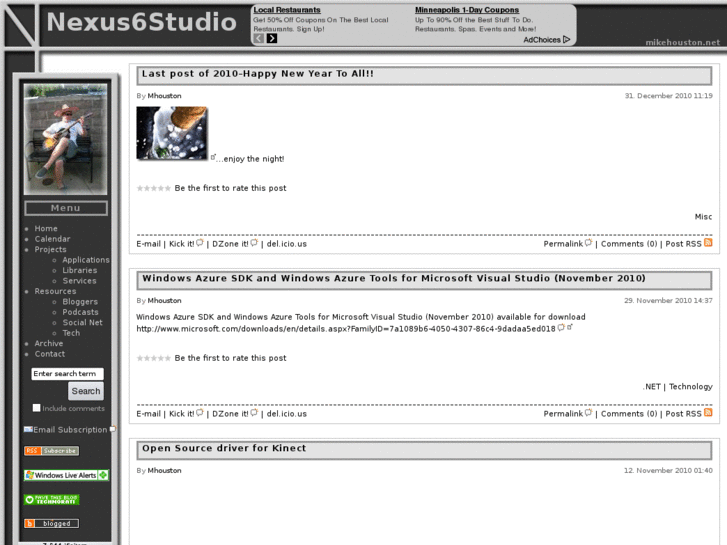Click E-mail link under Windows Azure post
Image resolution: width=727 pixels, height=545 pixels.
(148, 414)
